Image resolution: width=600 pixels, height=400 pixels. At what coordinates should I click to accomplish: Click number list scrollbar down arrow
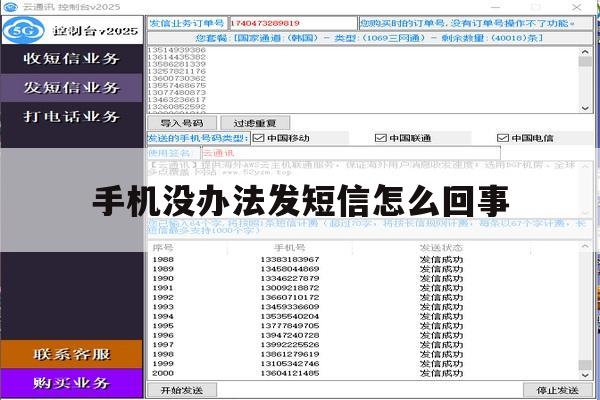pyautogui.click(x=585, y=108)
